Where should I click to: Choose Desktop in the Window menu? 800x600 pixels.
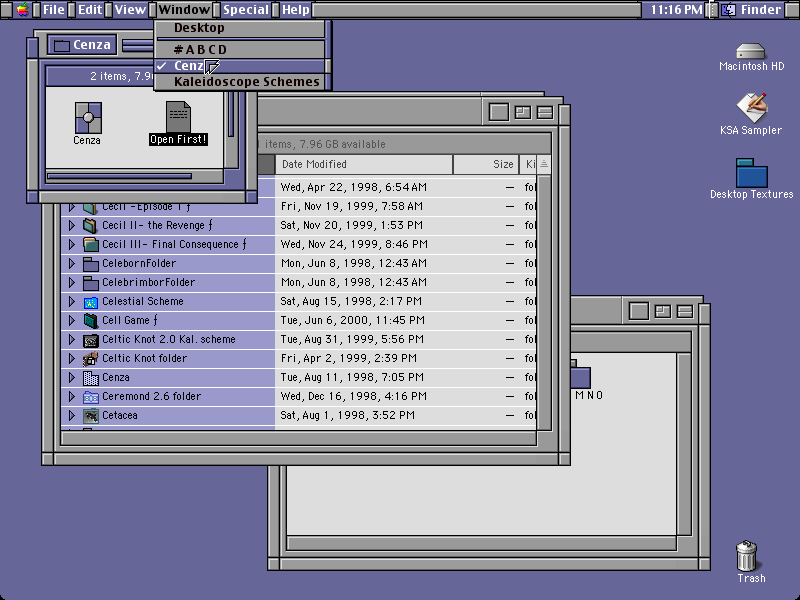click(240, 28)
